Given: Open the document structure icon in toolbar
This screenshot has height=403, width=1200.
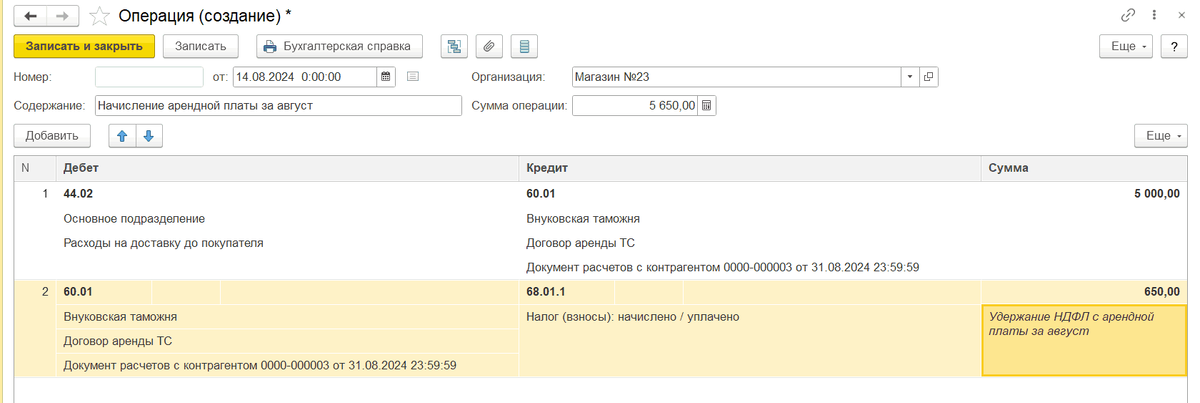Looking at the screenshot, I should 454,46.
